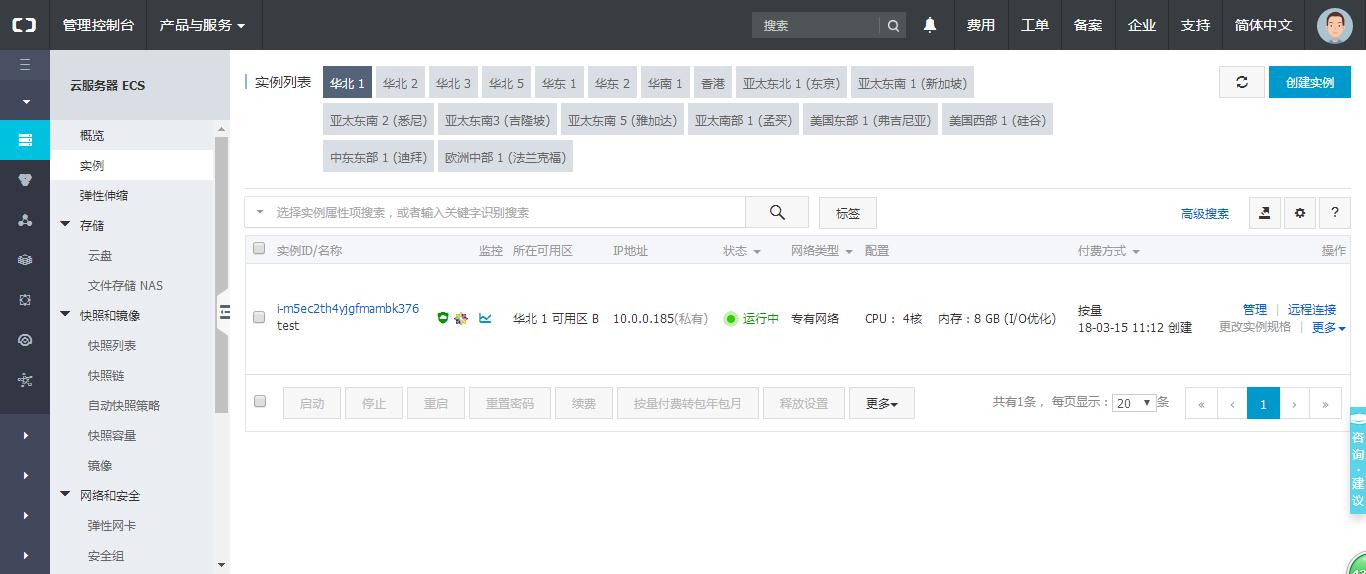Screen dimensions: 1366x574
Task: Open monitoring chart icon for test instance
Action: click(x=485, y=318)
